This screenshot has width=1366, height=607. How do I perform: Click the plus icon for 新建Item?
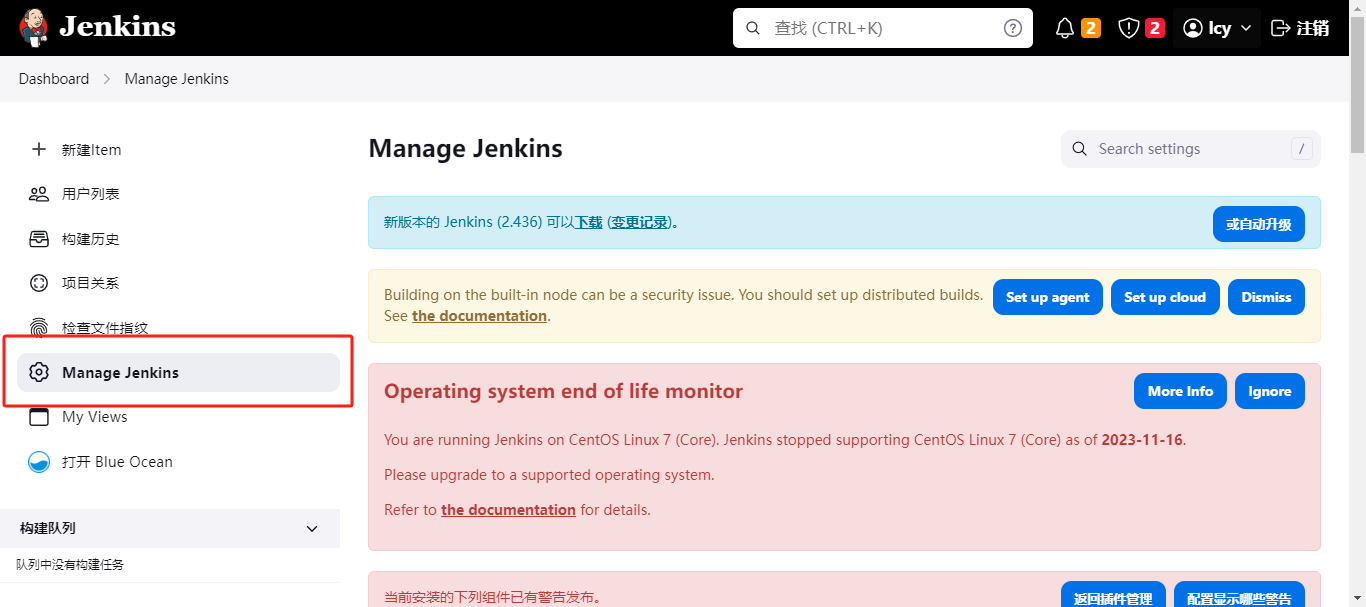click(39, 149)
